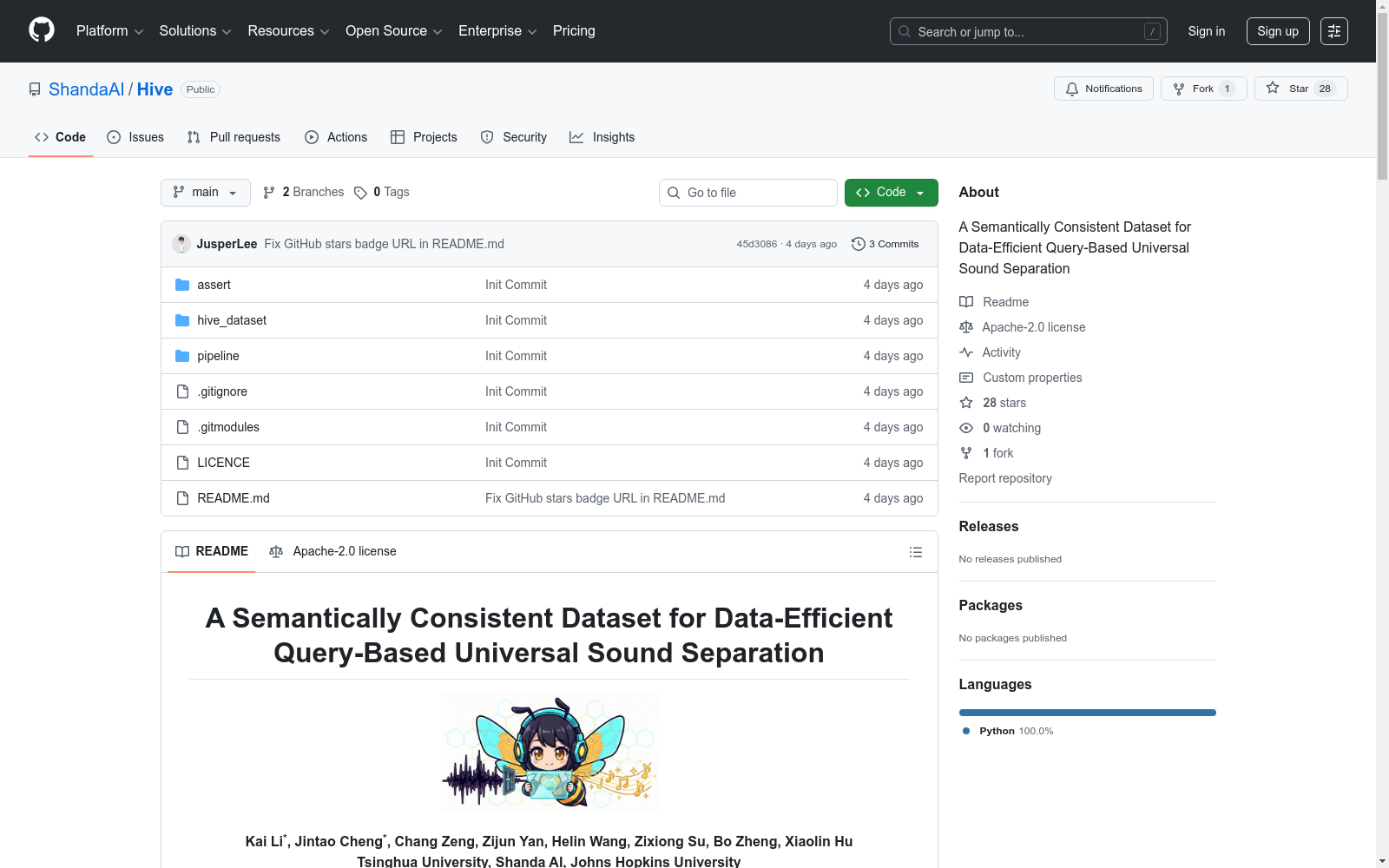The width and height of the screenshot is (1389, 868).
Task: Click the assert folder icon
Action: 182,285
